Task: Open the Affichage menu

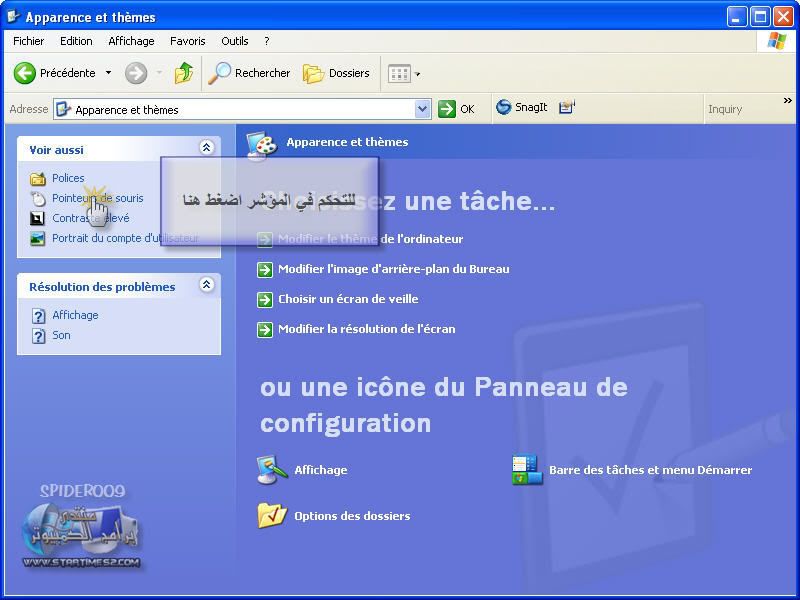Action: [131, 41]
